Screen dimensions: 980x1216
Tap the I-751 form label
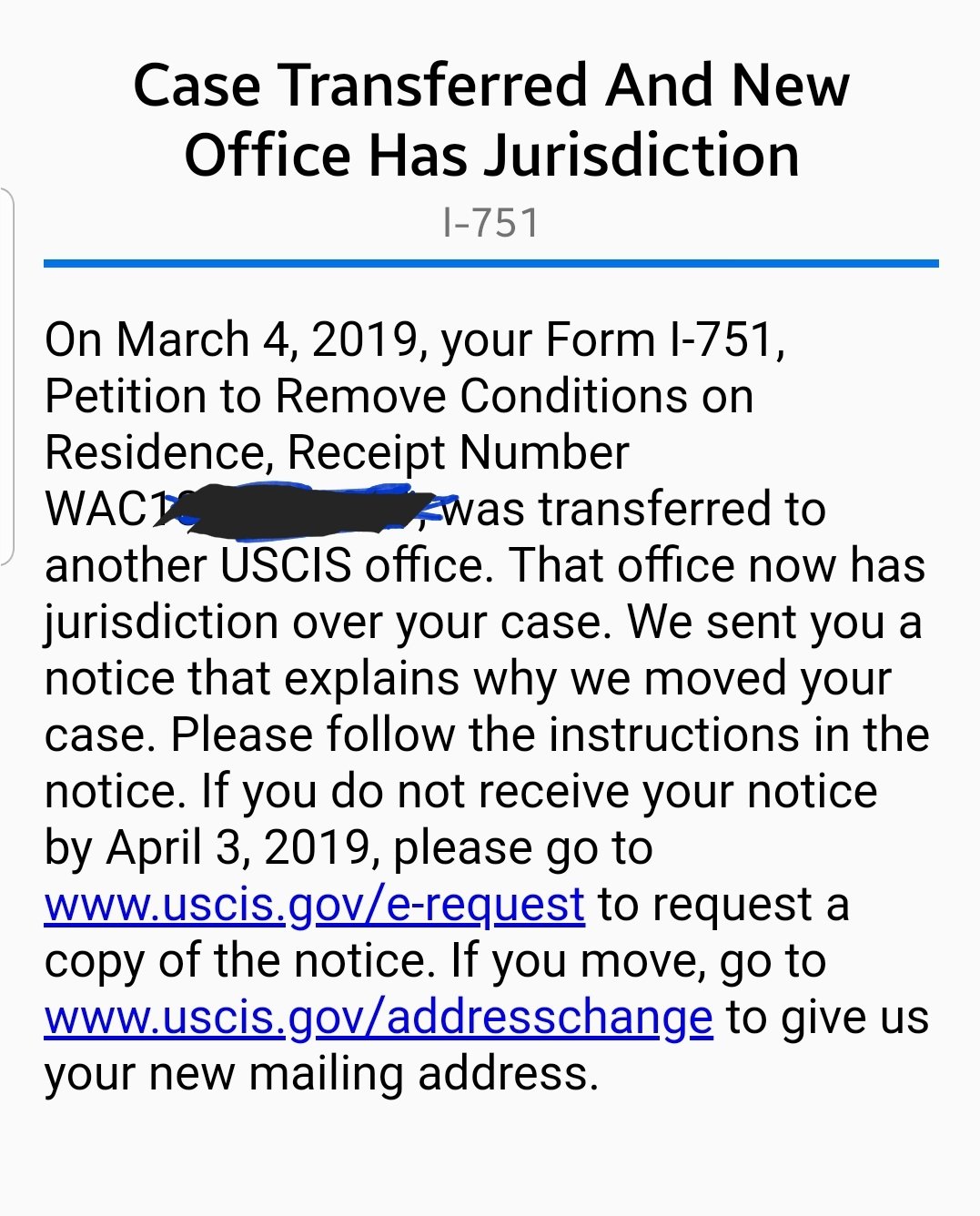click(x=491, y=223)
